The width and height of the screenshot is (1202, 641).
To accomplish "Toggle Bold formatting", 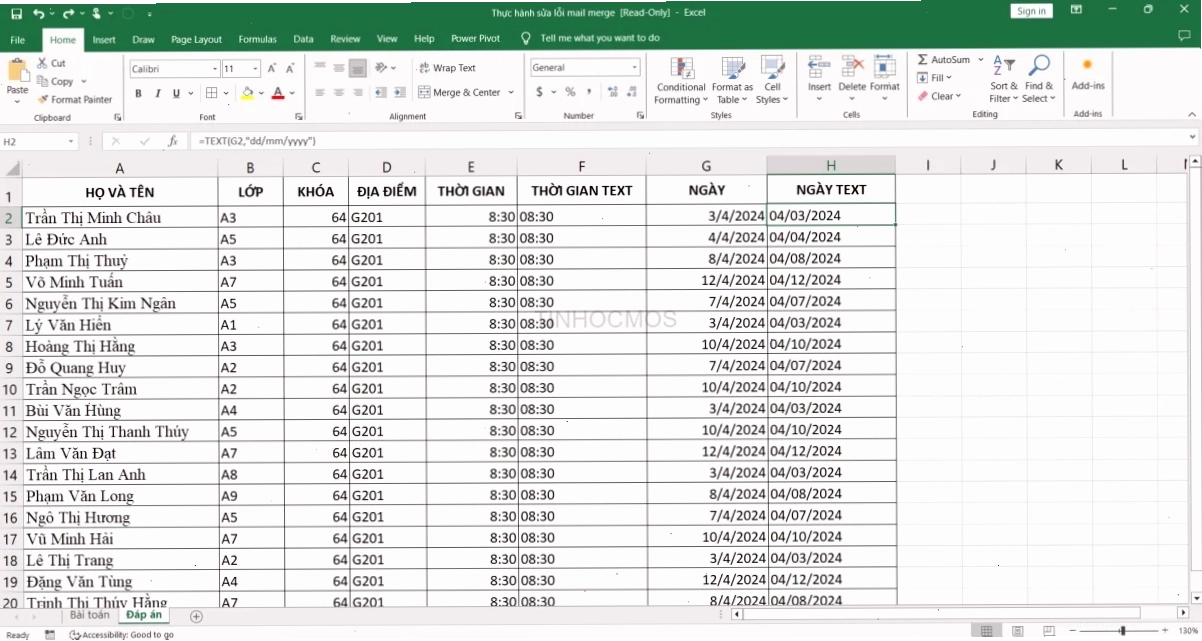I will point(139,93).
